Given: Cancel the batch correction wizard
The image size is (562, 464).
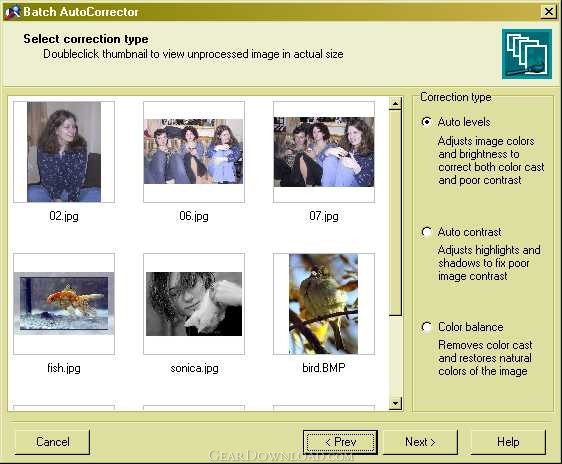Looking at the screenshot, I should click(x=52, y=442).
